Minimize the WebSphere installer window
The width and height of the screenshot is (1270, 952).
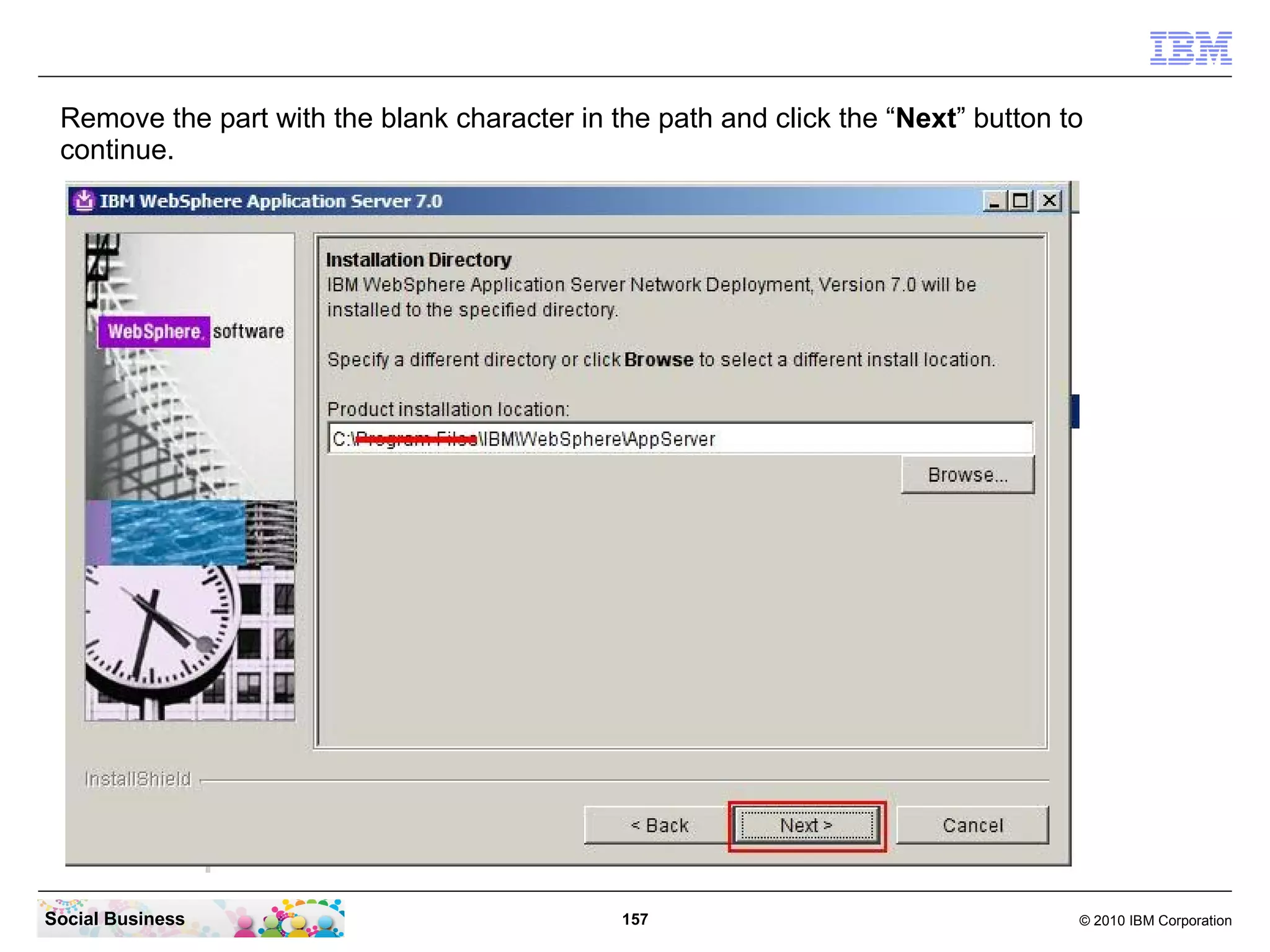point(995,201)
